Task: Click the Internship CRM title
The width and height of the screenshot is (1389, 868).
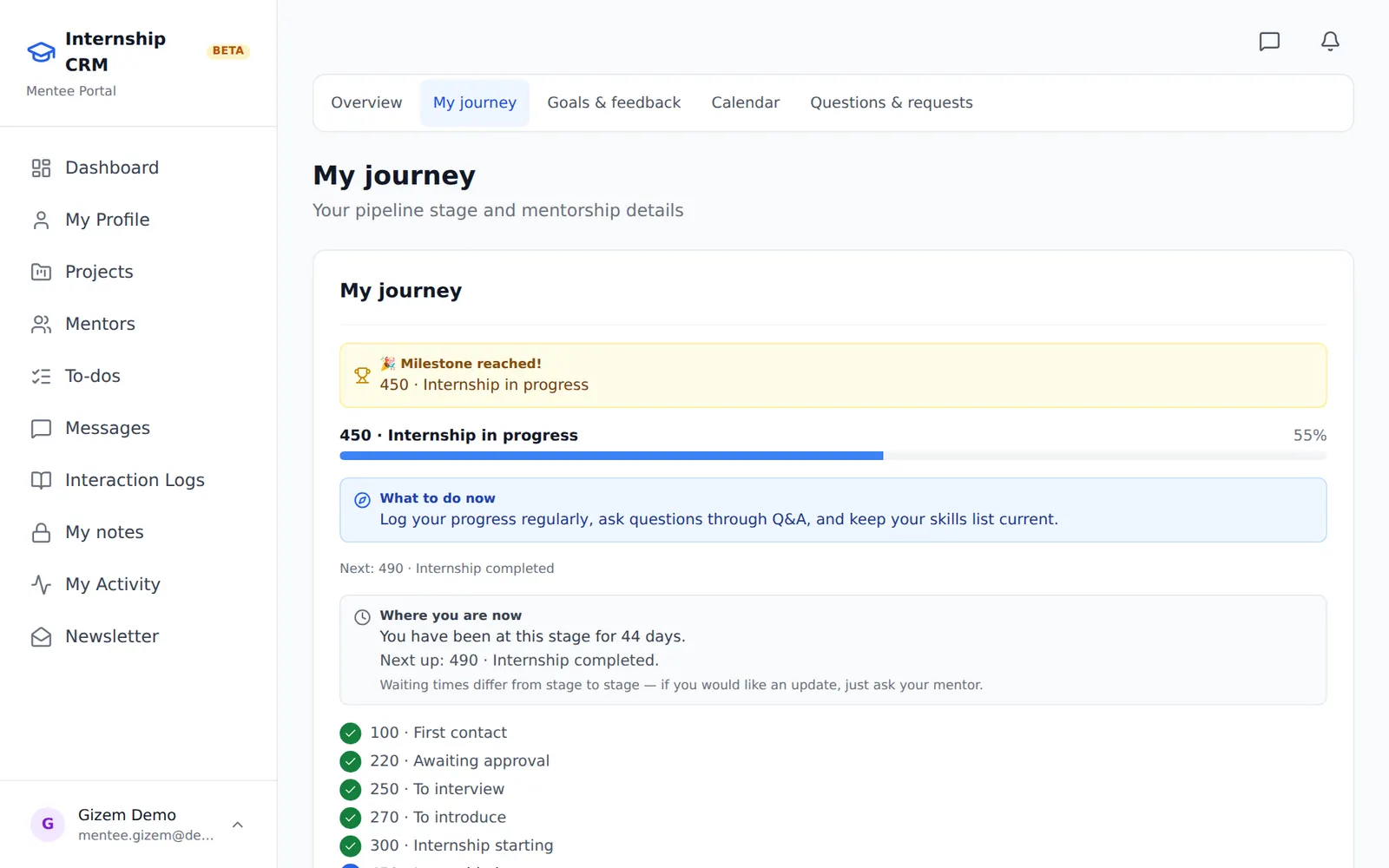Action: 115,52
